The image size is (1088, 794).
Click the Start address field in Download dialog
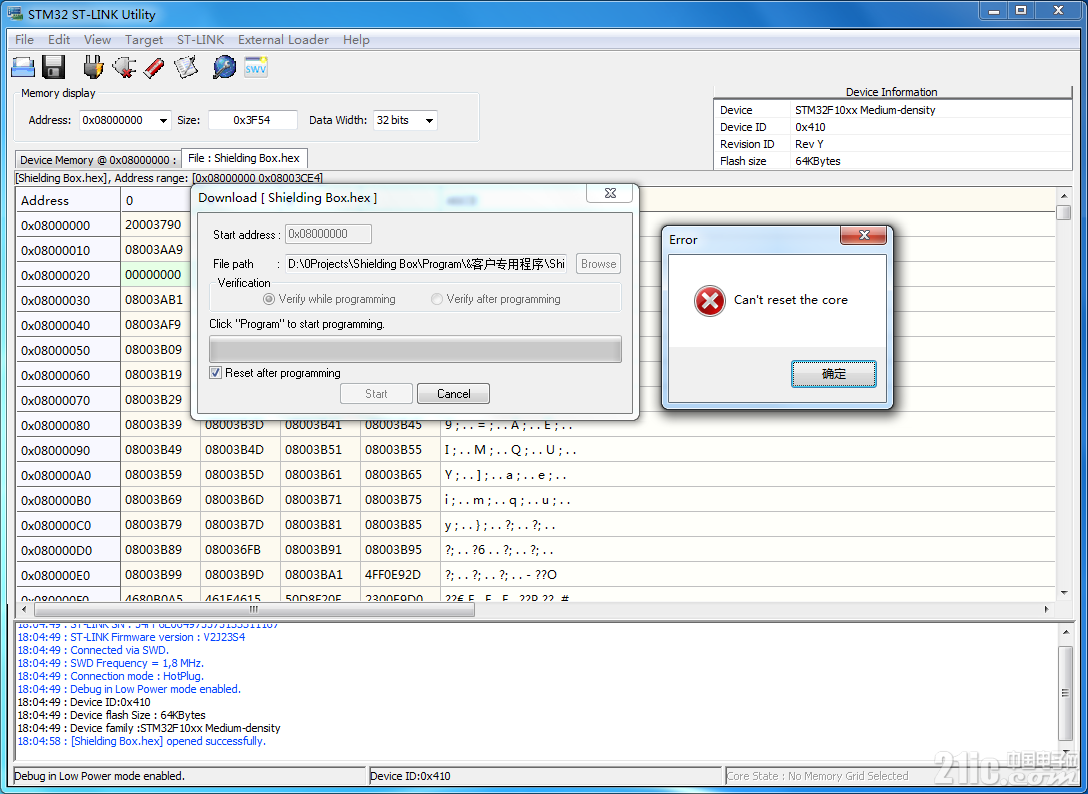click(328, 234)
